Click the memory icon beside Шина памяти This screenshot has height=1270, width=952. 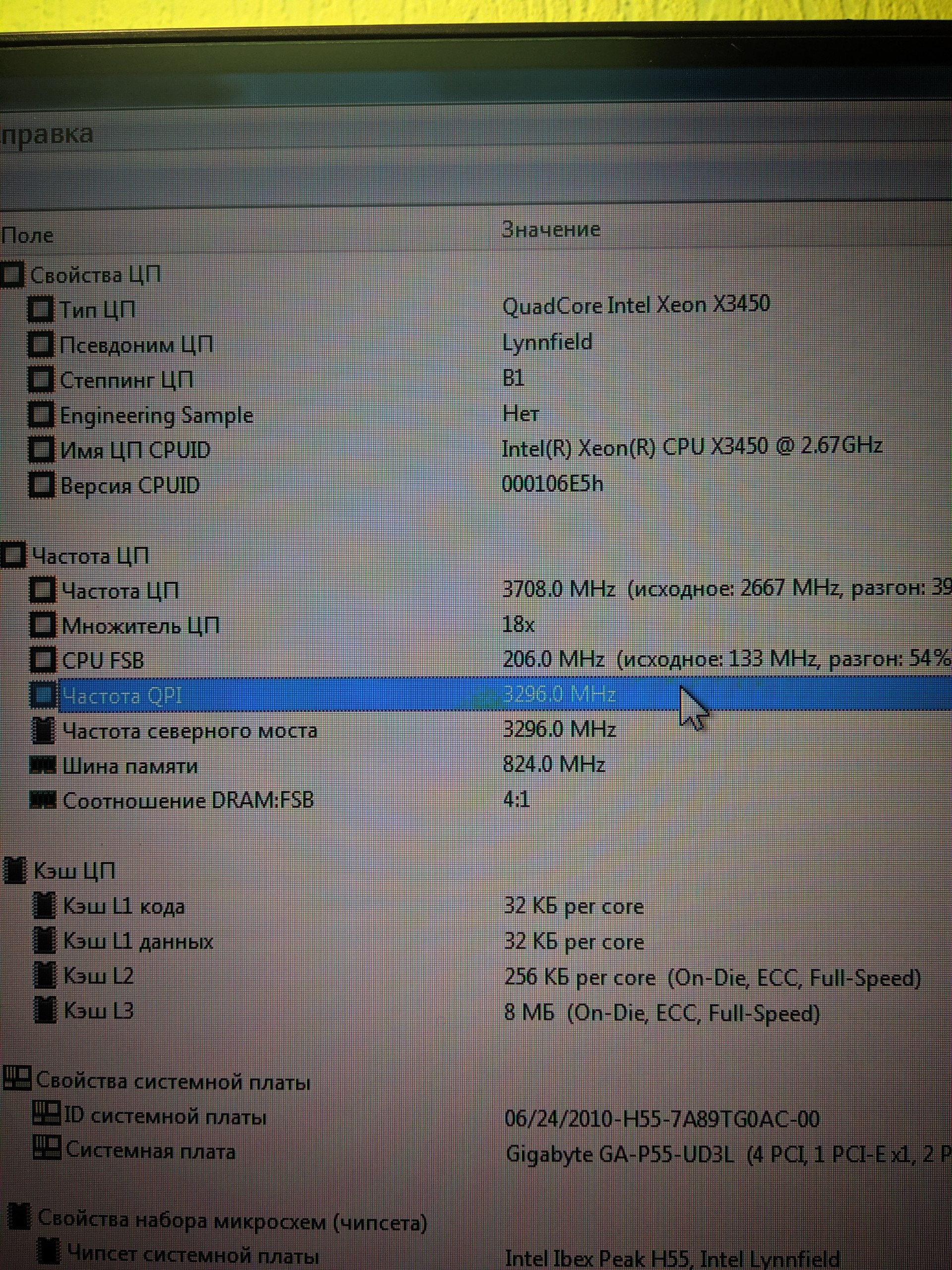click(43, 765)
